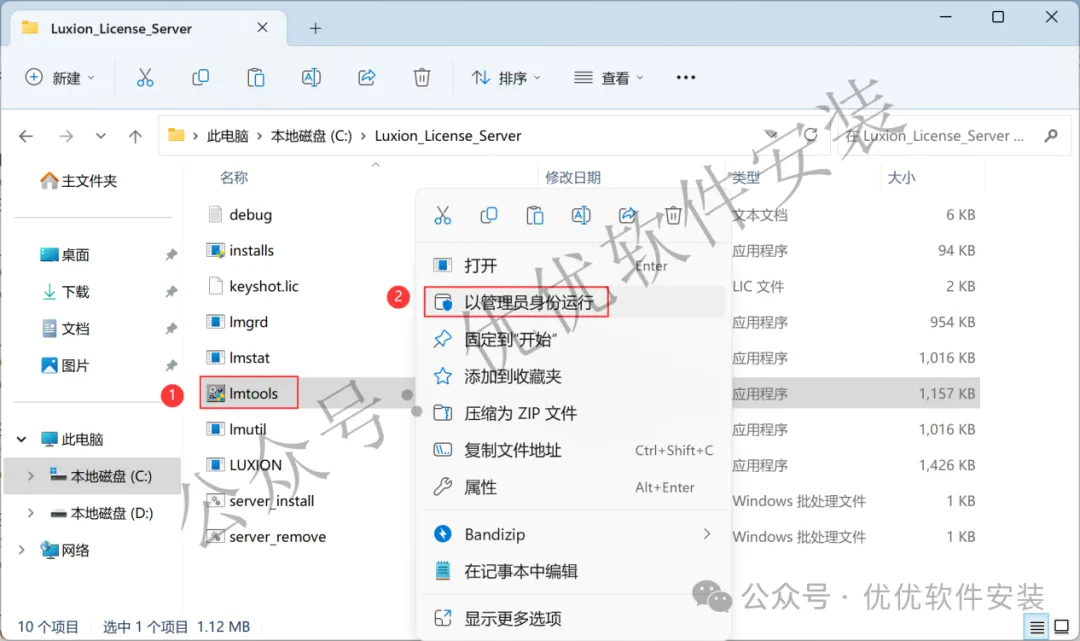
Task: Click the Rename icon in the context menu
Action: coord(581,216)
